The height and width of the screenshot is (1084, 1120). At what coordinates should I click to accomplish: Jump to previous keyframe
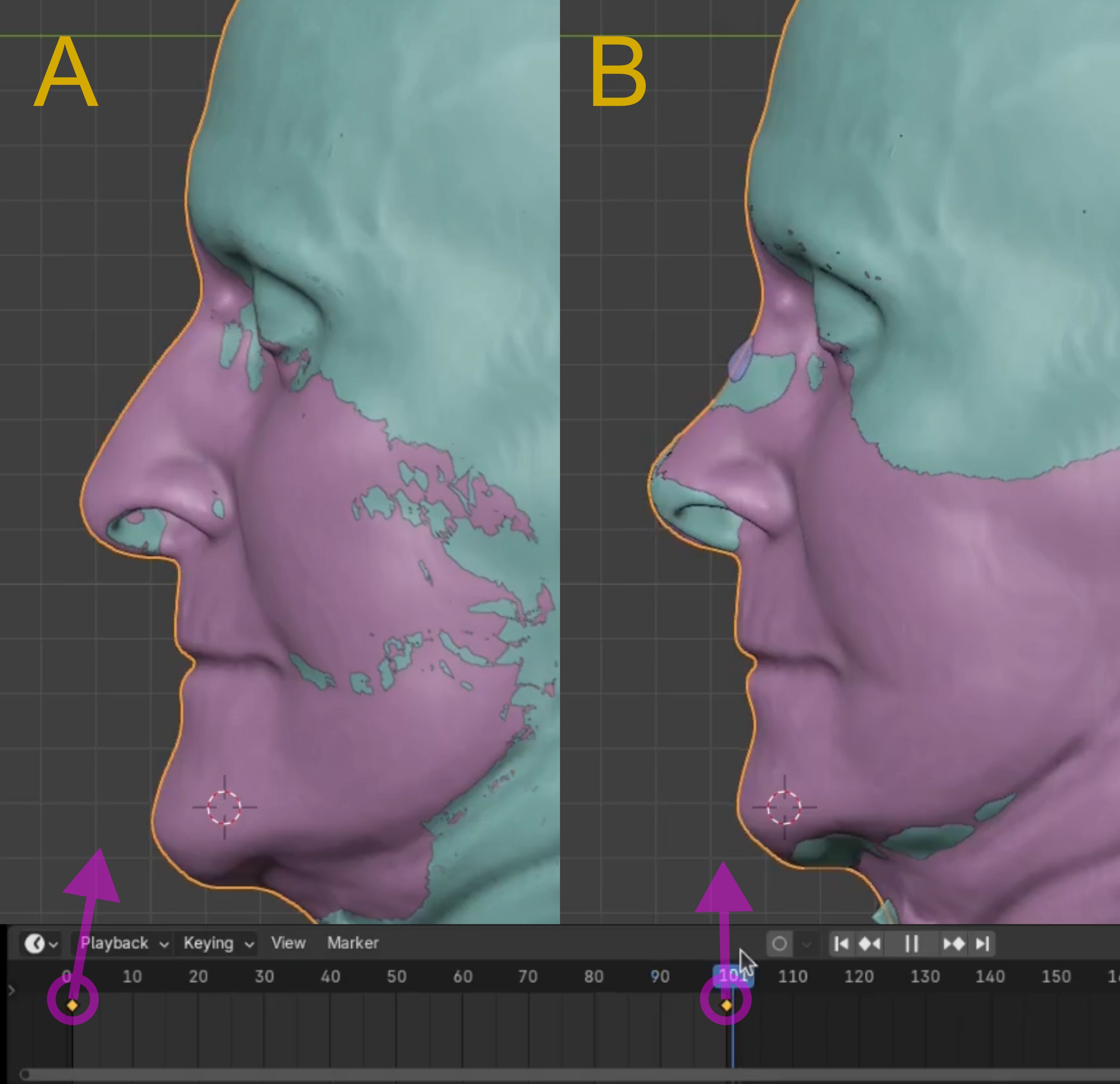[x=869, y=944]
